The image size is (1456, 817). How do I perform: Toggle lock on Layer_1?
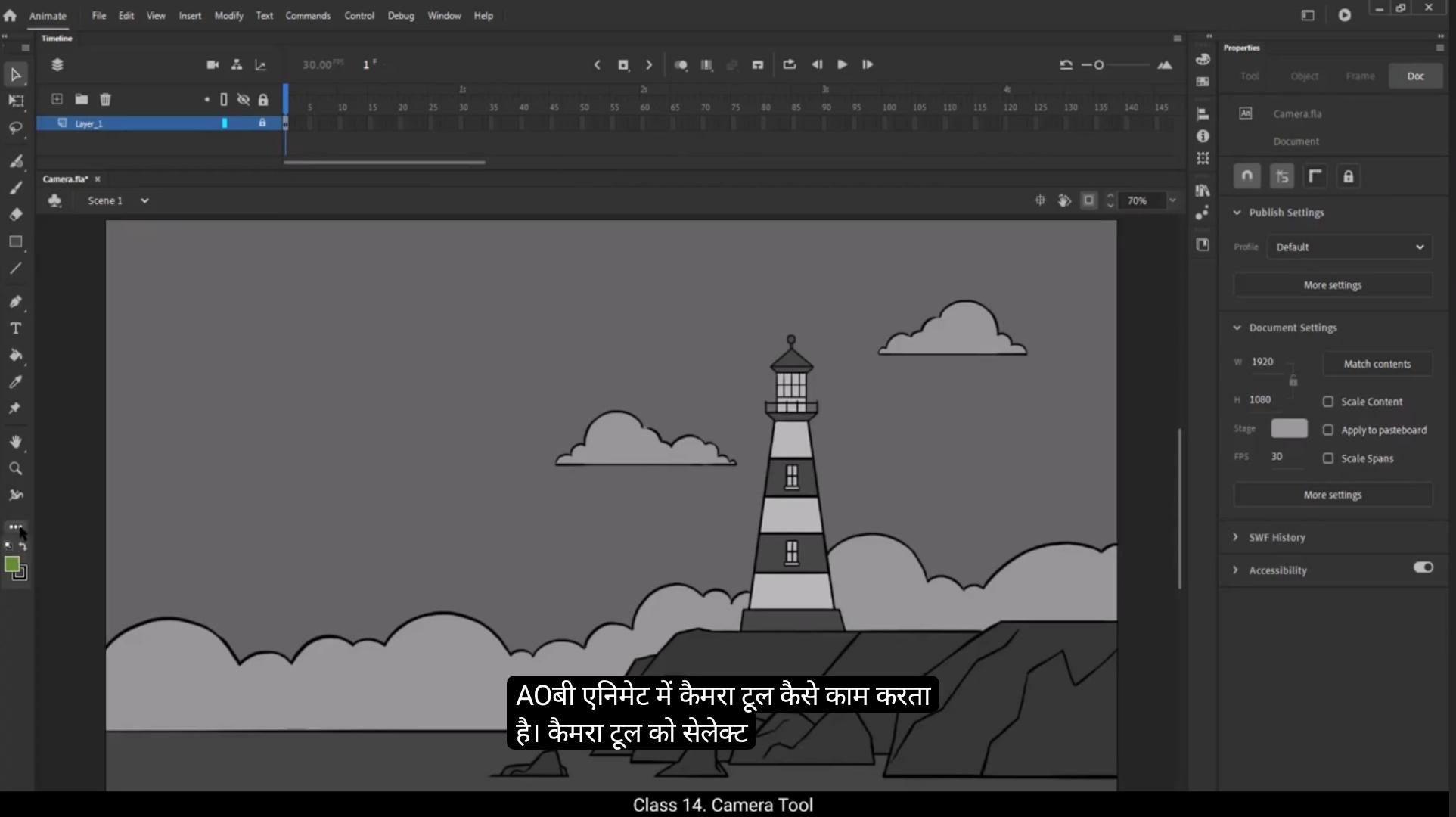coord(262,123)
